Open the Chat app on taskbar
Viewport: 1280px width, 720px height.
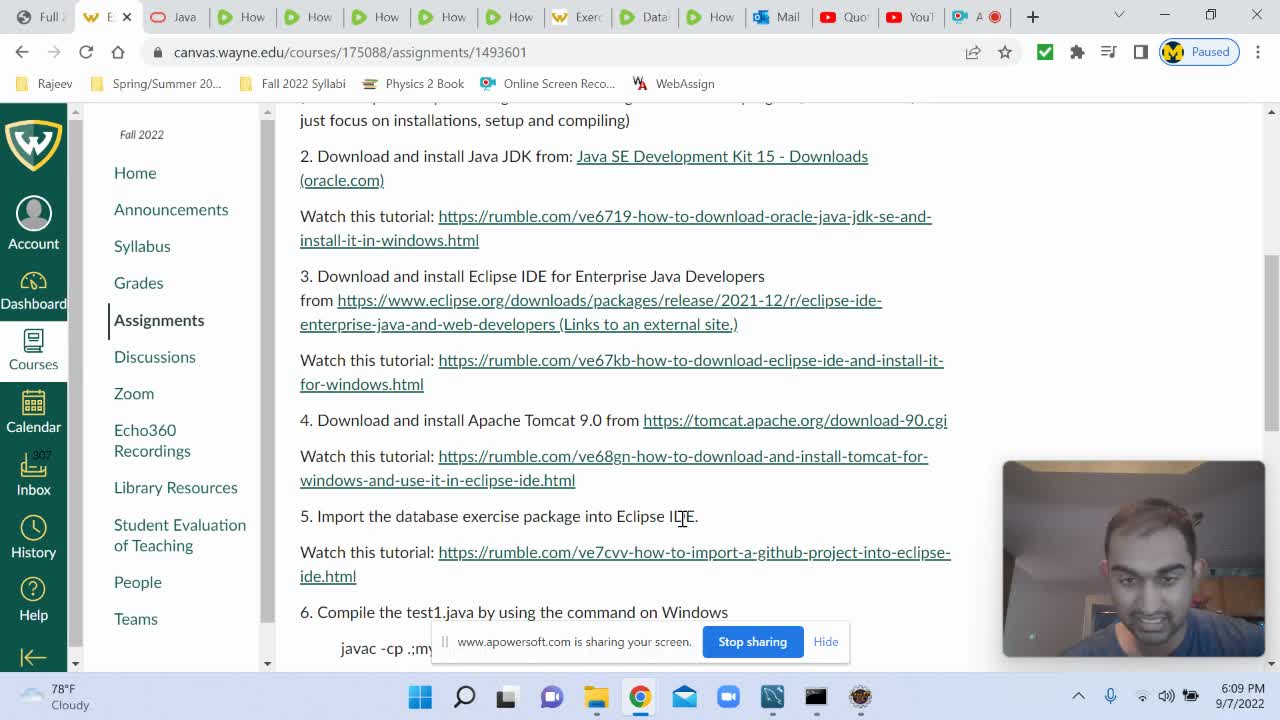pos(552,696)
